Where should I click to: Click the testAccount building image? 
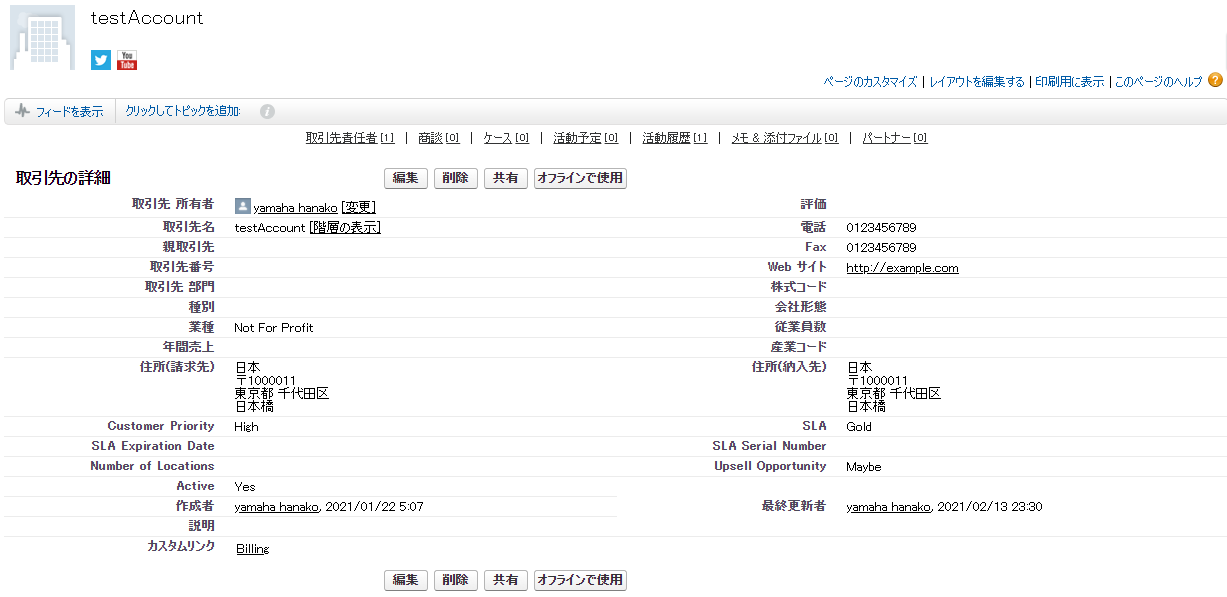pos(42,38)
